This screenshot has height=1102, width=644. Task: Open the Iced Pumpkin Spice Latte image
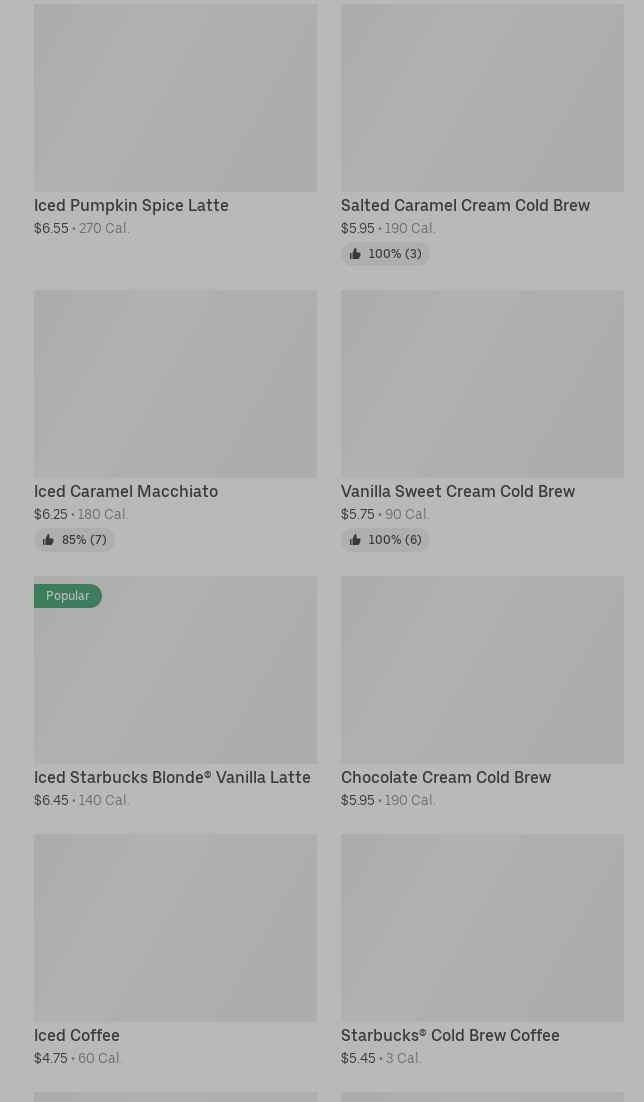pyautogui.click(x=175, y=98)
